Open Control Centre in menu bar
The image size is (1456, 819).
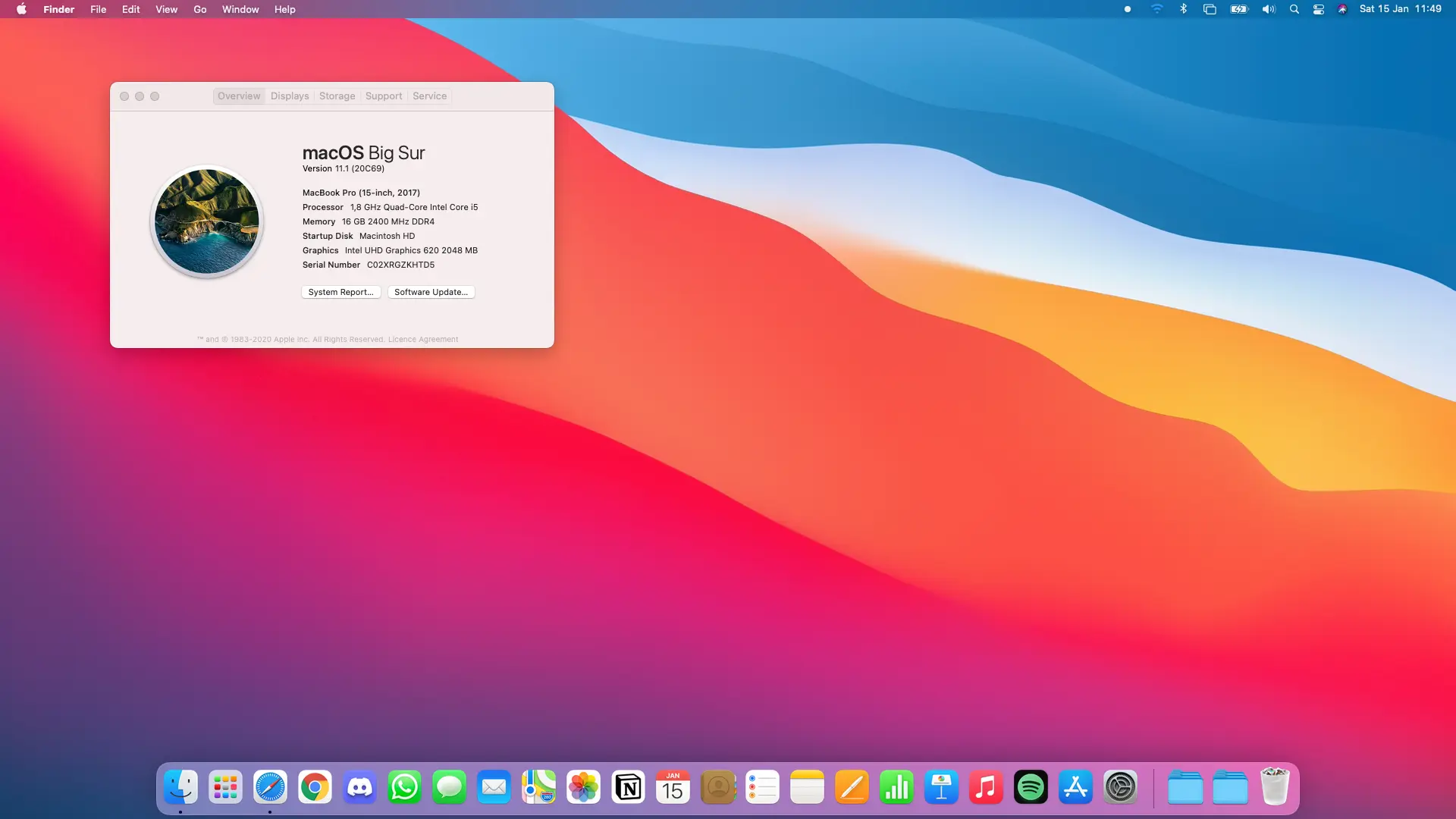point(1319,9)
